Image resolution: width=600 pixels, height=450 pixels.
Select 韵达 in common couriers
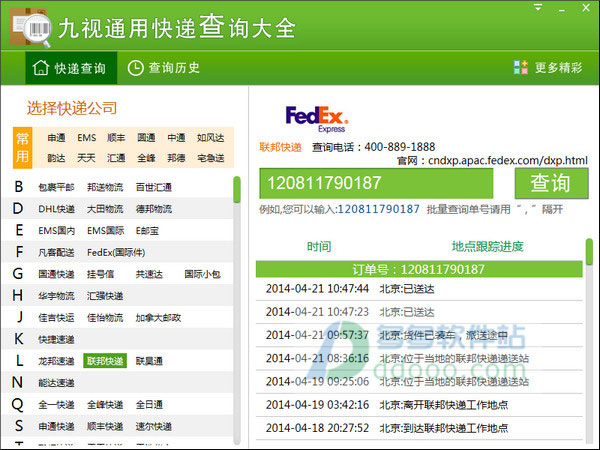pos(57,158)
